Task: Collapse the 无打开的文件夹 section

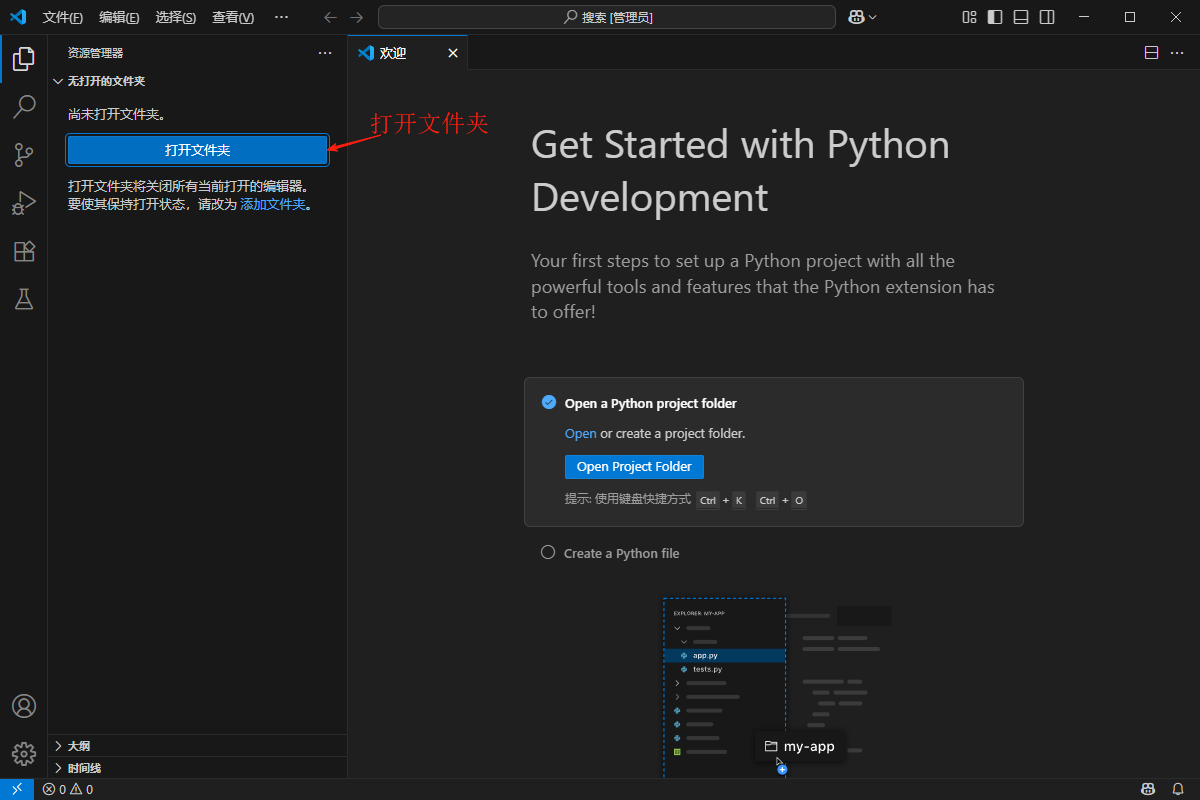Action: point(197,81)
